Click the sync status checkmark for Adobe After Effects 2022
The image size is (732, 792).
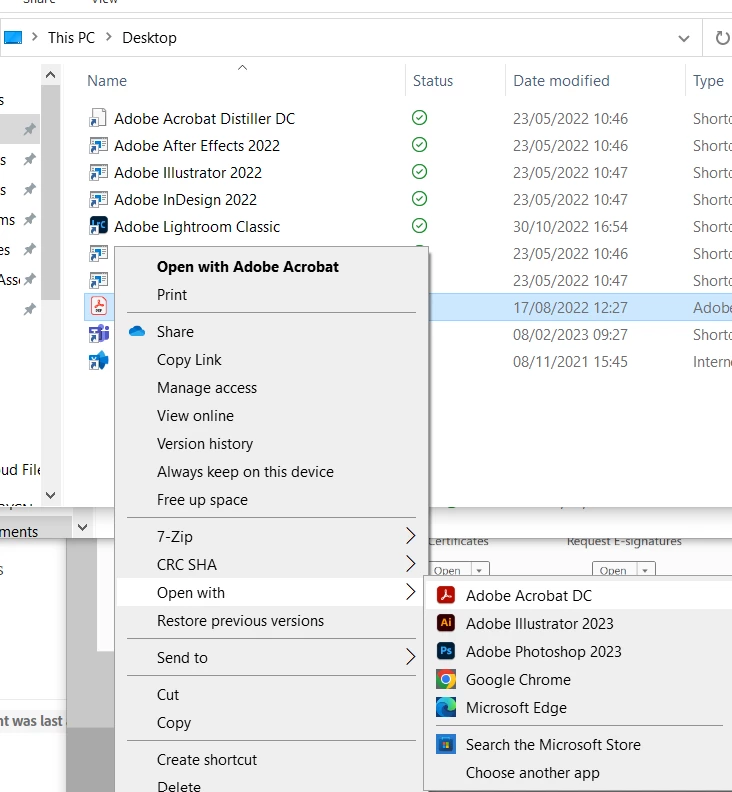(x=419, y=145)
